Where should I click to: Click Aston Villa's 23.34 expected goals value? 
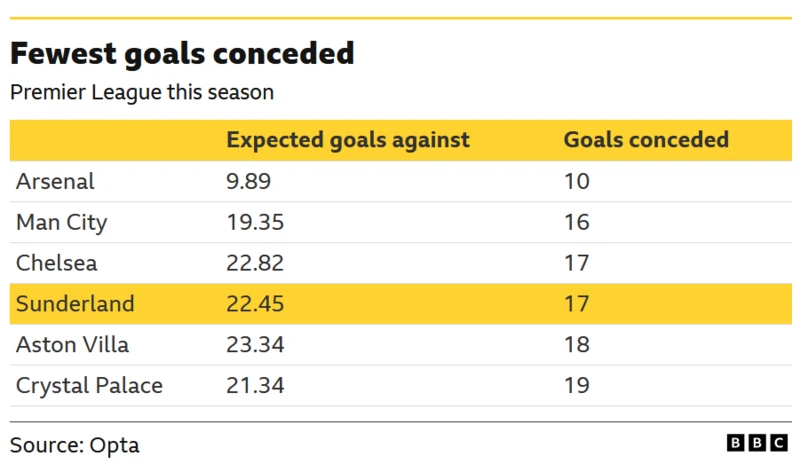pyautogui.click(x=255, y=345)
